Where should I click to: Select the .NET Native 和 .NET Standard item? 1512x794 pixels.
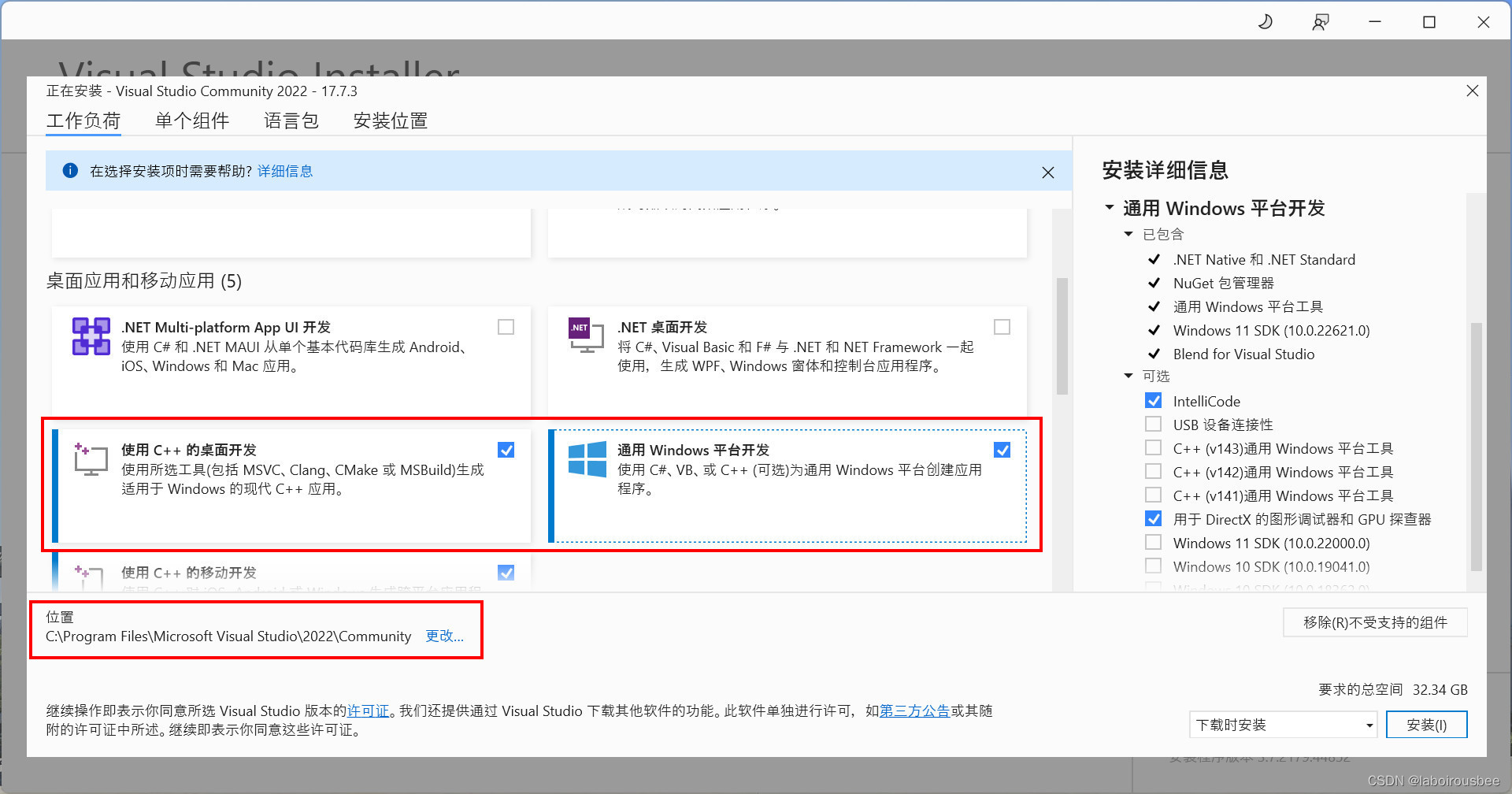click(1264, 259)
